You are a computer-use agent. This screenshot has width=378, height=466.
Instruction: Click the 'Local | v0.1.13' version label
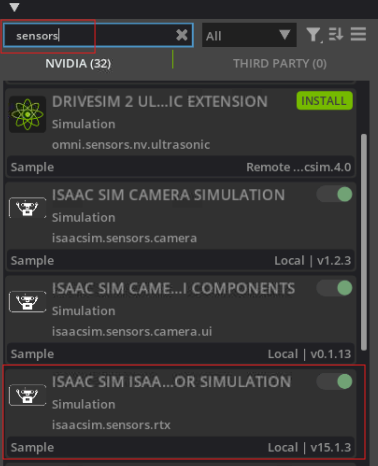click(309, 354)
